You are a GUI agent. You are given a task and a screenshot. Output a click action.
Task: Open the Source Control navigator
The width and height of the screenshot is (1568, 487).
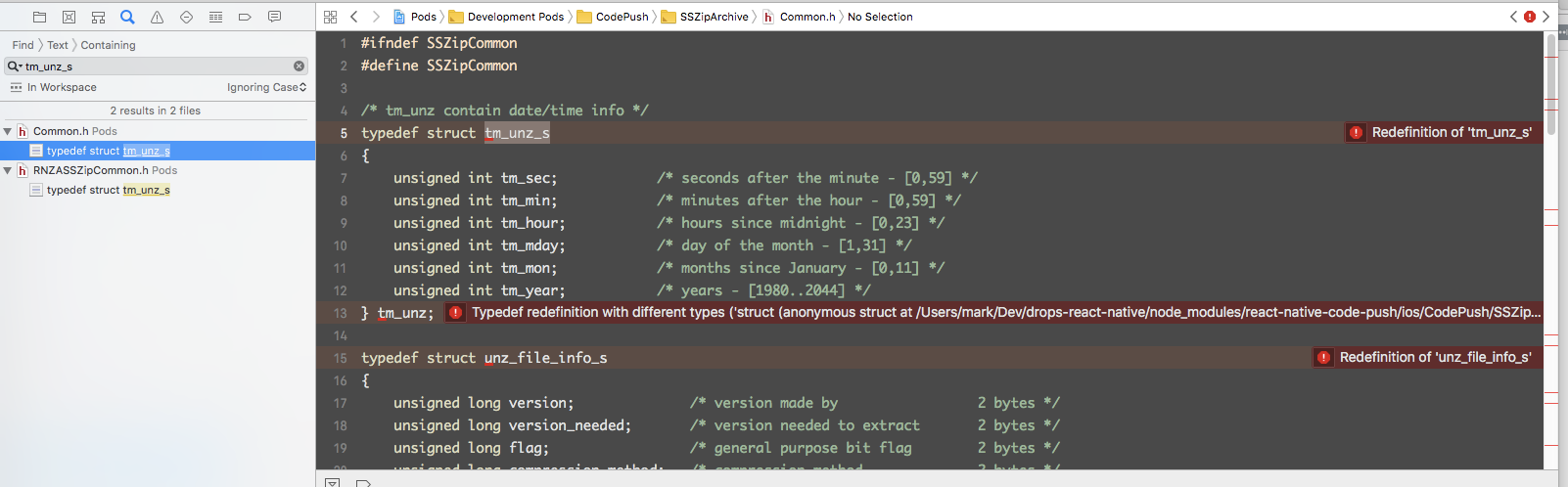pyautogui.click(x=69, y=17)
